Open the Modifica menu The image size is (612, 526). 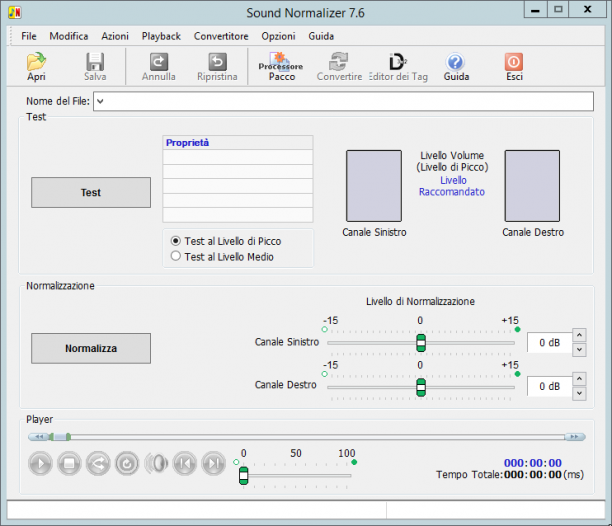69,36
